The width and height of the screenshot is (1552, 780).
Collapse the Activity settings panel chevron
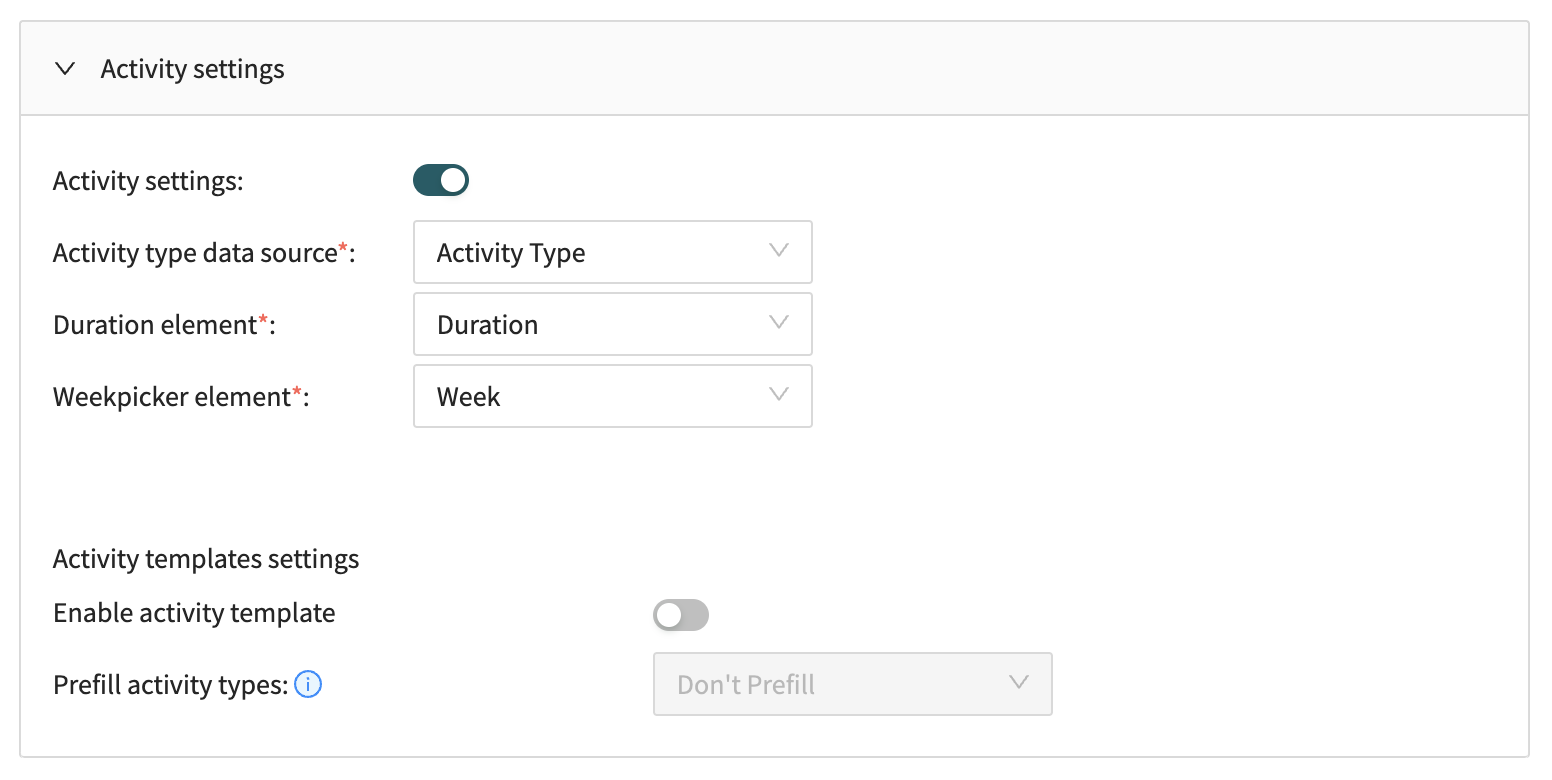click(66, 69)
